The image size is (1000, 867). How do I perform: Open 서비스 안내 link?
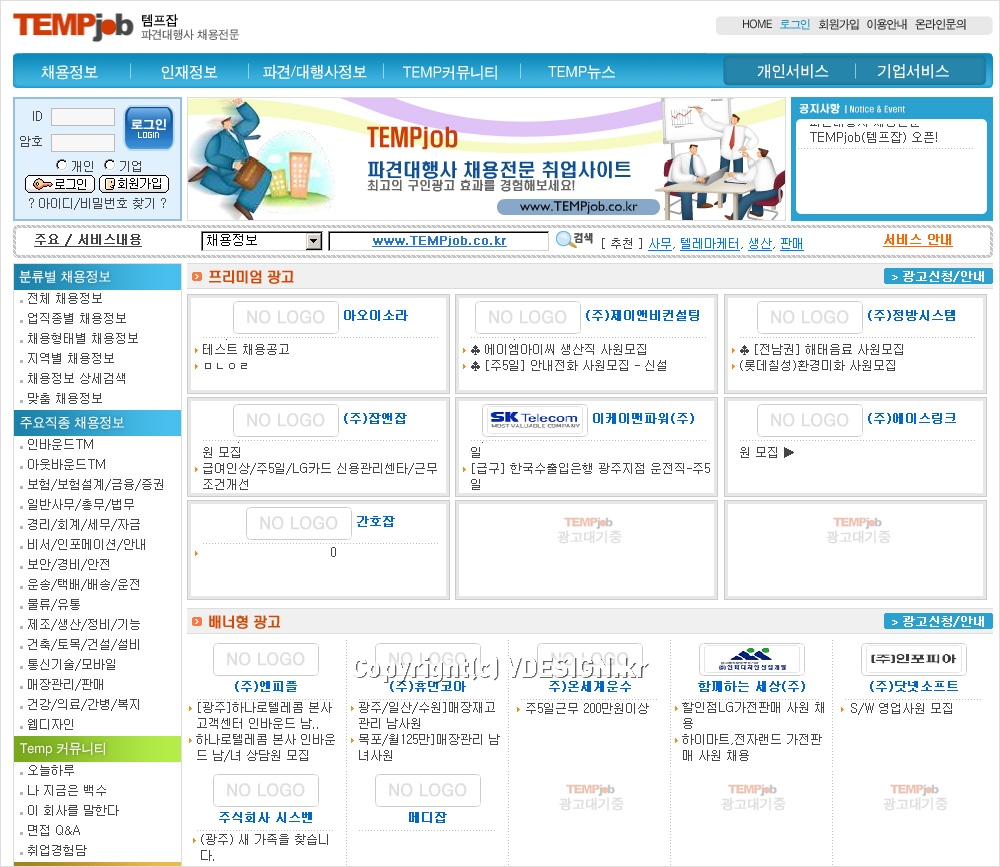tap(917, 240)
